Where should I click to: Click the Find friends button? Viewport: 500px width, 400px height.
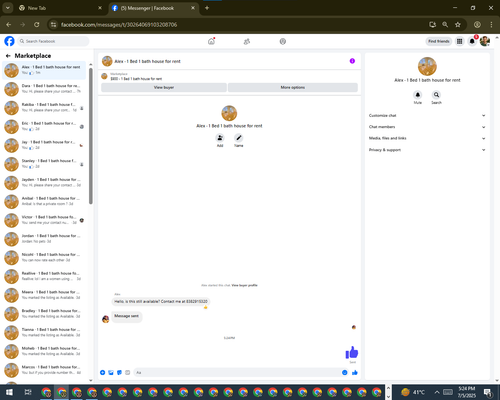[x=439, y=41]
